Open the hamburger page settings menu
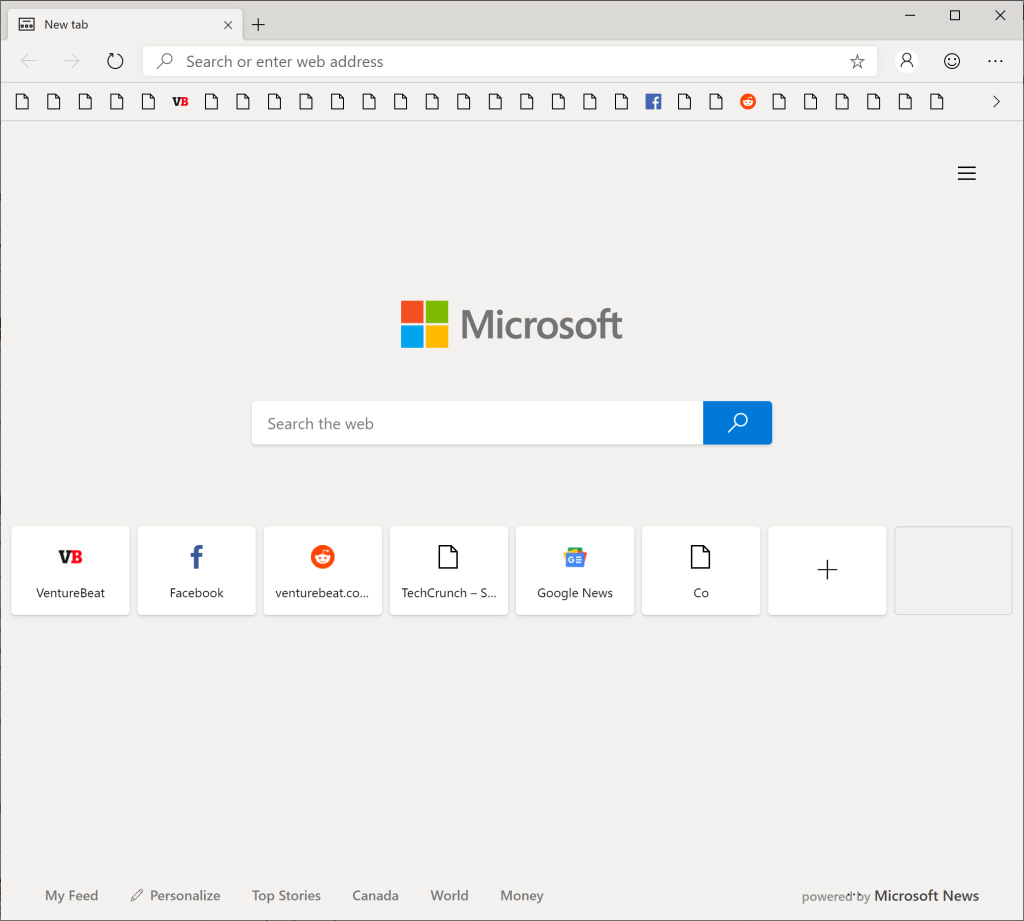Viewport: 1024px width, 921px height. [966, 174]
